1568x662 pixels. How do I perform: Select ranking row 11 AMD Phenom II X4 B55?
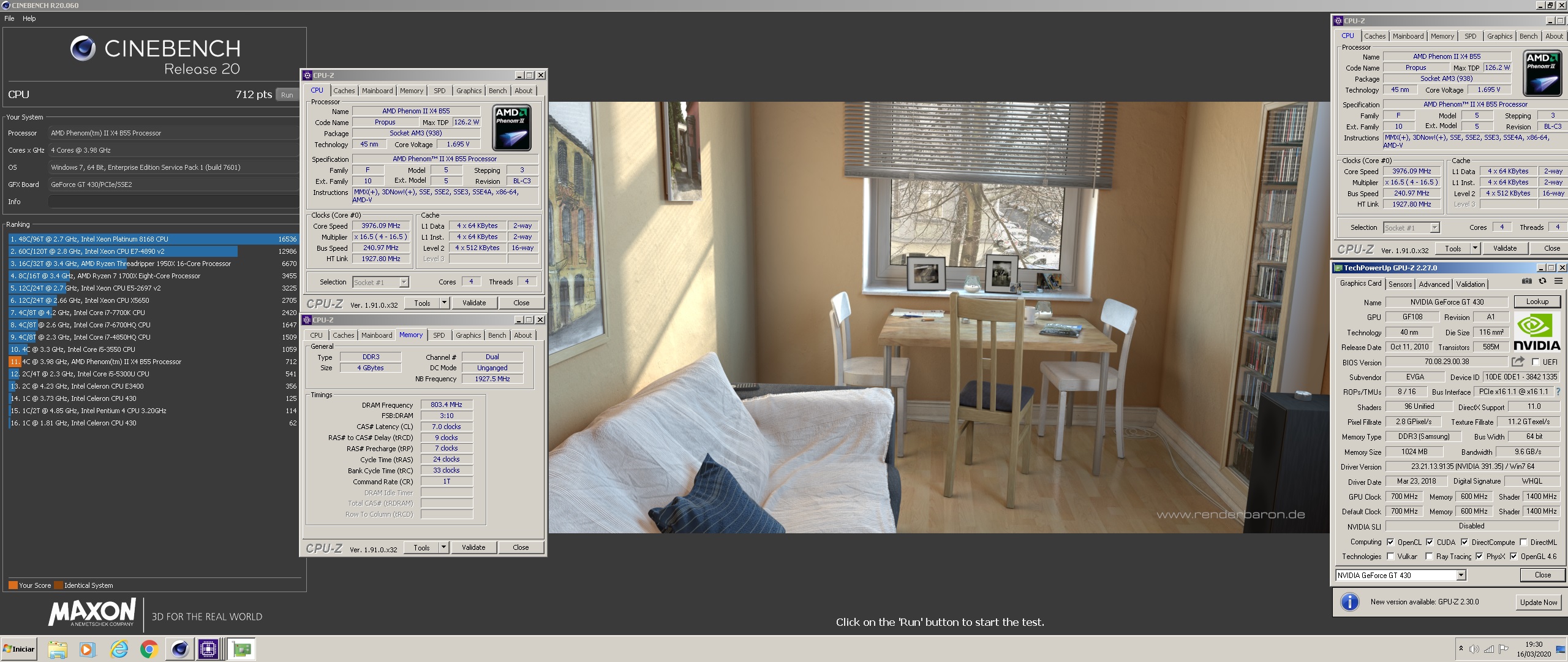pyautogui.click(x=153, y=362)
